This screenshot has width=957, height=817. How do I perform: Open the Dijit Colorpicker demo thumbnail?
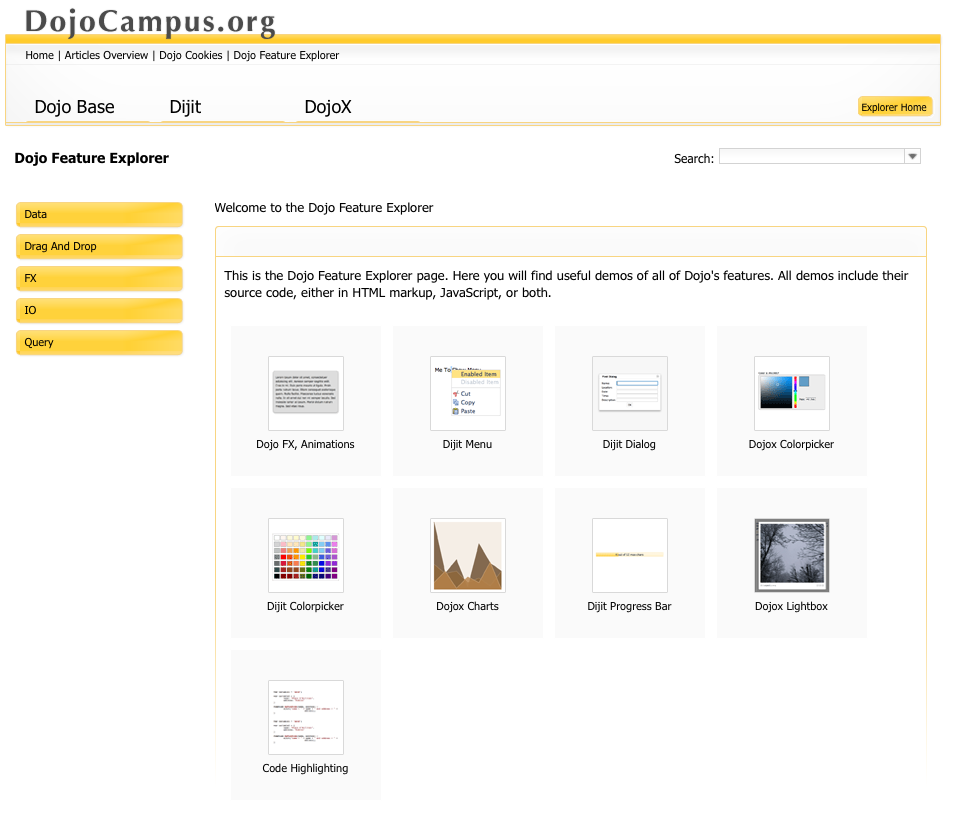point(306,555)
